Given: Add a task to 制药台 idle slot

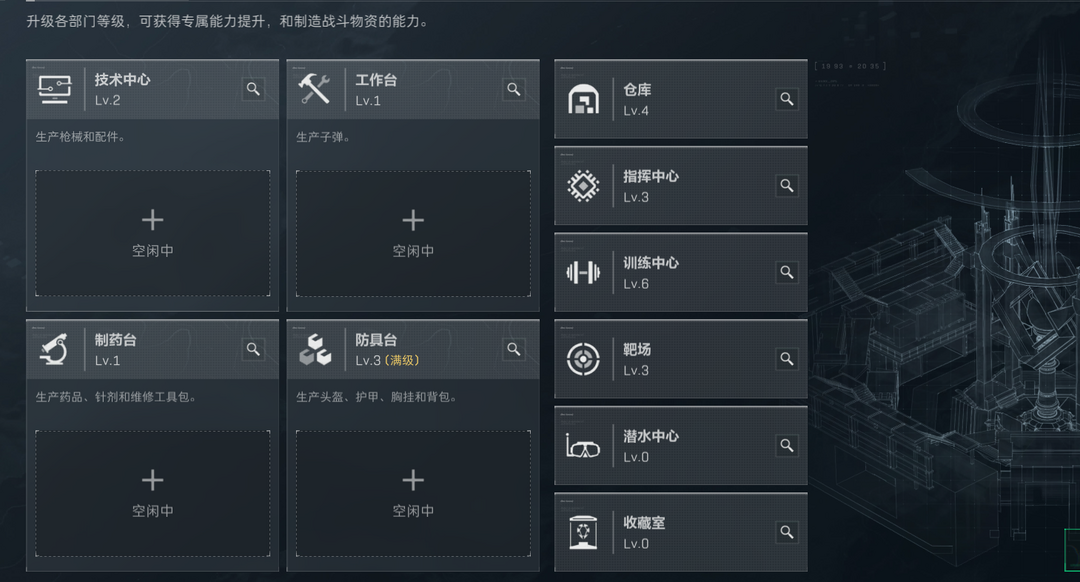Looking at the screenshot, I should pyautogui.click(x=153, y=493).
